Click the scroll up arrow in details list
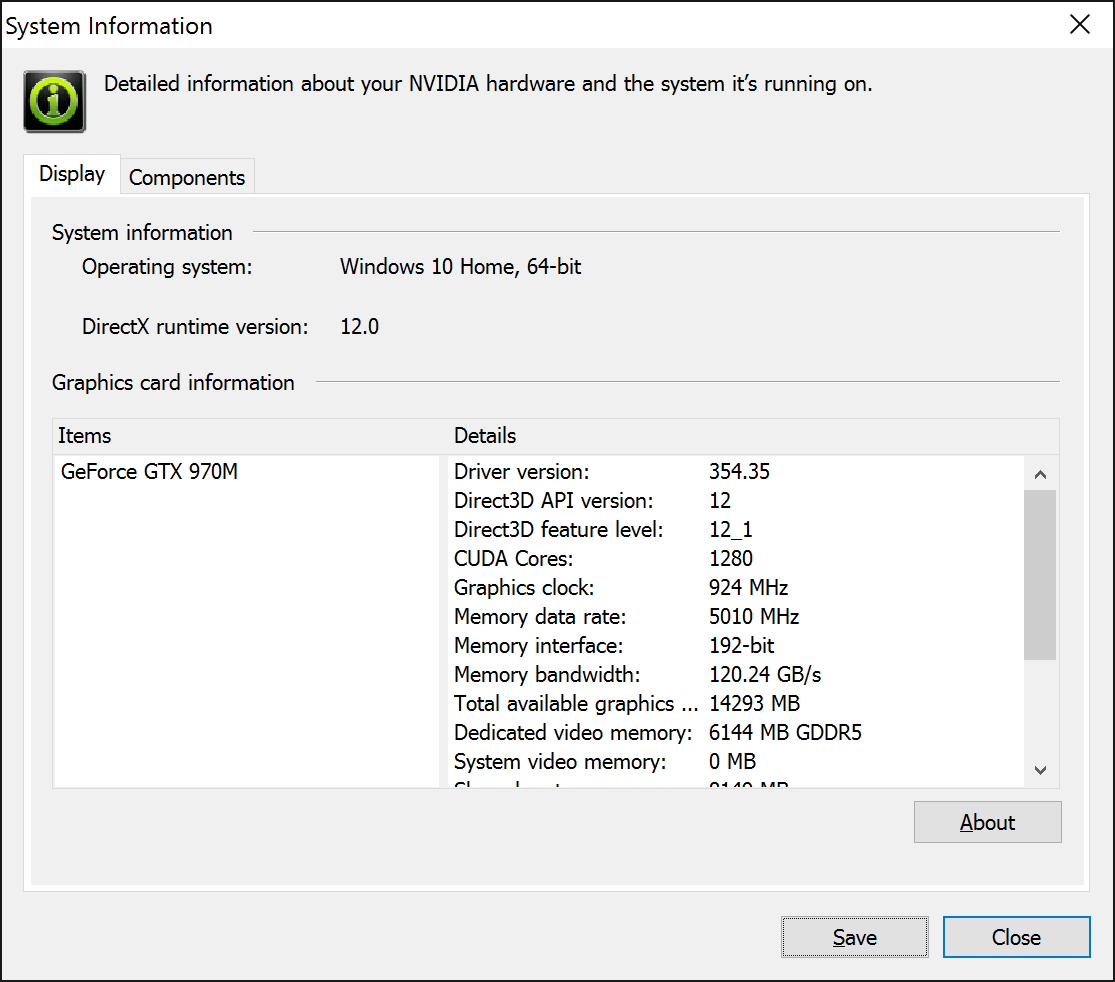 pyautogui.click(x=1040, y=474)
